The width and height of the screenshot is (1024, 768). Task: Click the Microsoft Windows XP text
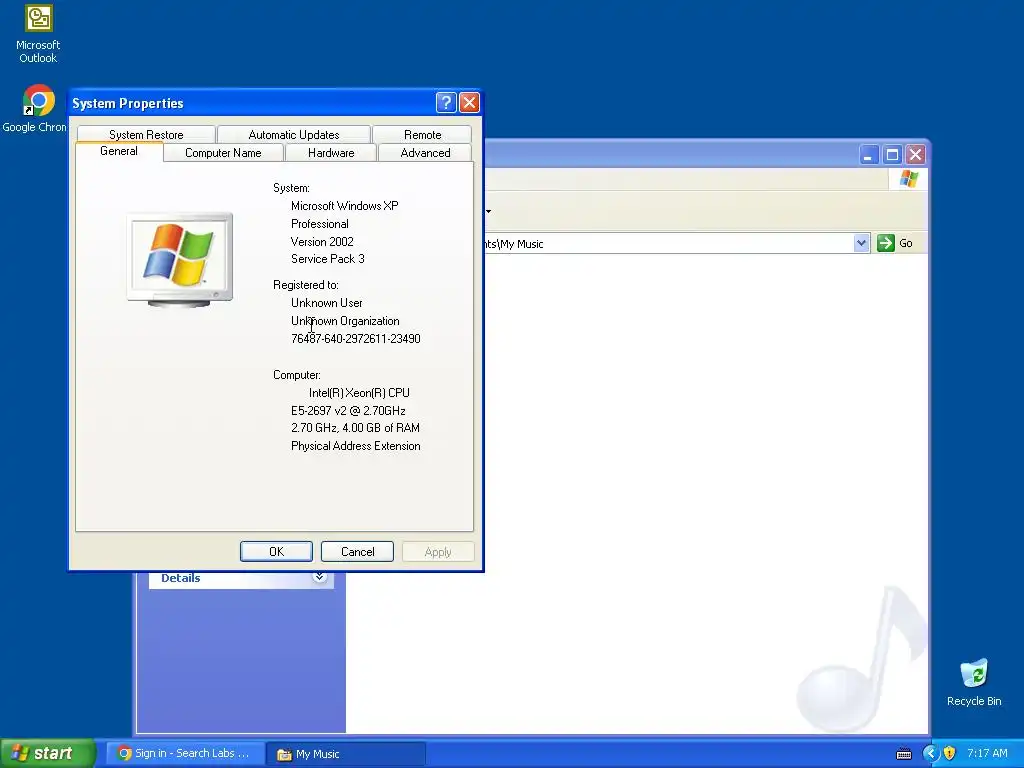point(345,206)
